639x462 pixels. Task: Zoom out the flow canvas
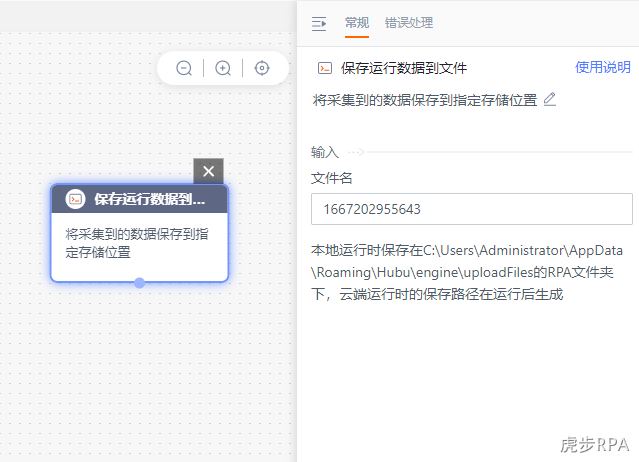click(184, 68)
